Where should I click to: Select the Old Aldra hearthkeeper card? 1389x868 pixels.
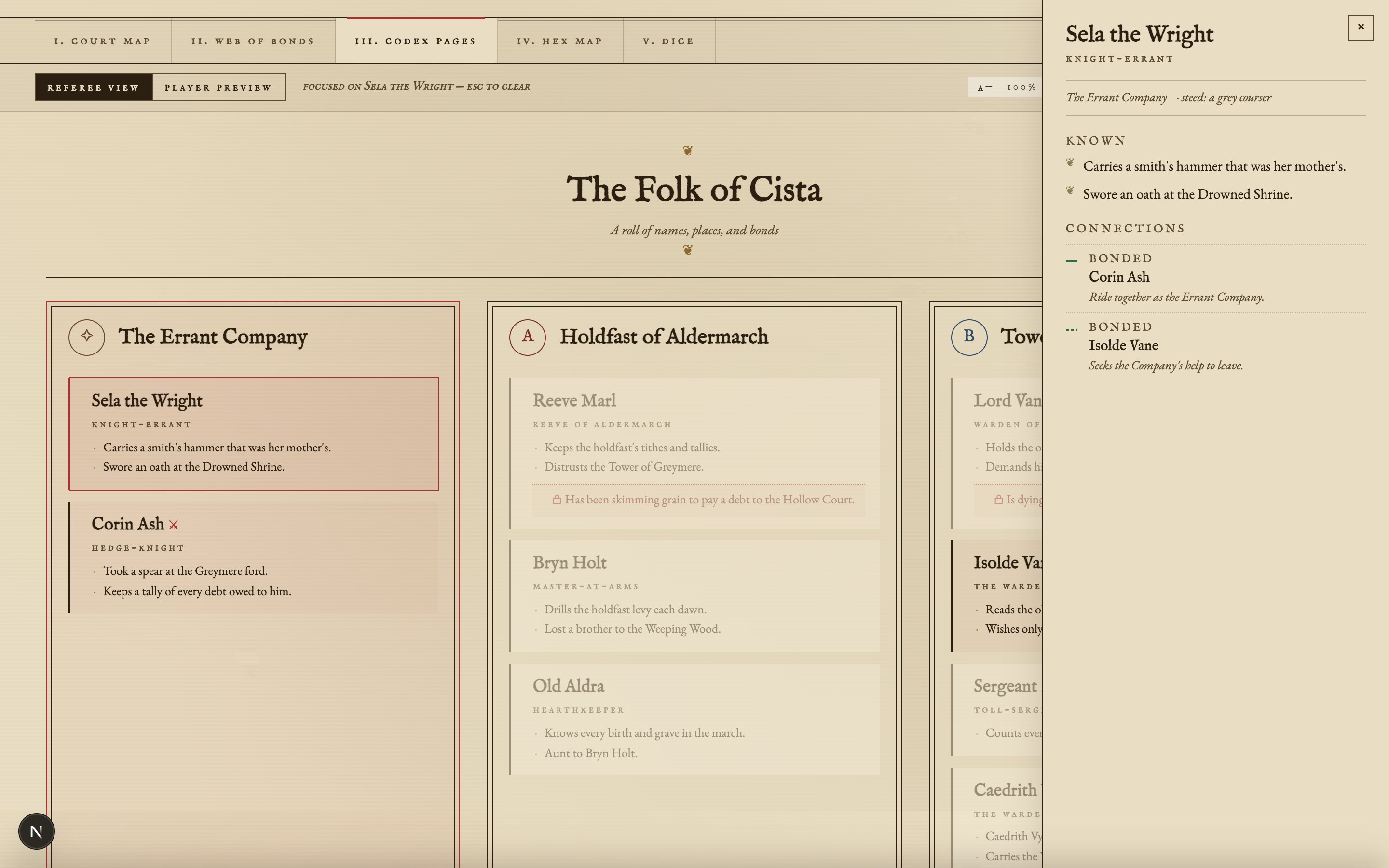point(694,719)
